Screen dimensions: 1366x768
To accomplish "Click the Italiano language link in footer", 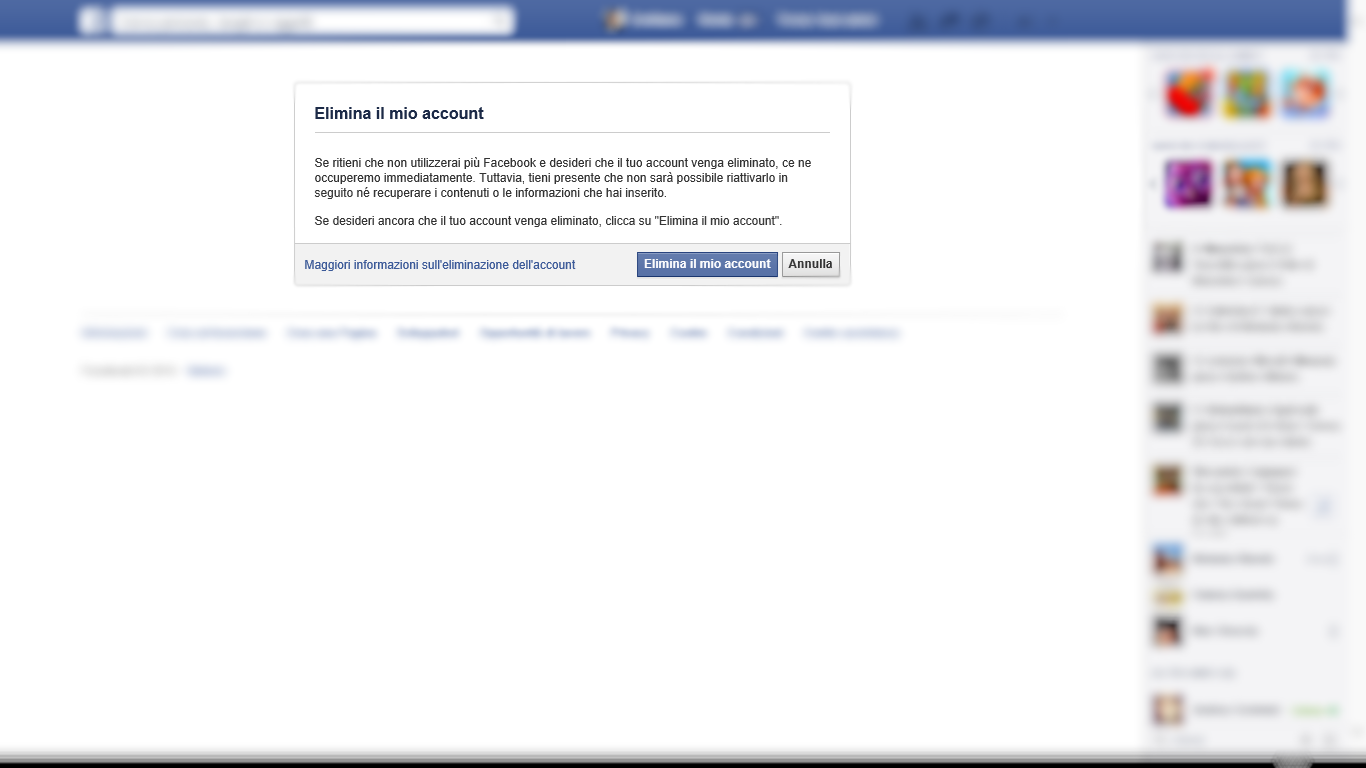I will pyautogui.click(x=207, y=371).
